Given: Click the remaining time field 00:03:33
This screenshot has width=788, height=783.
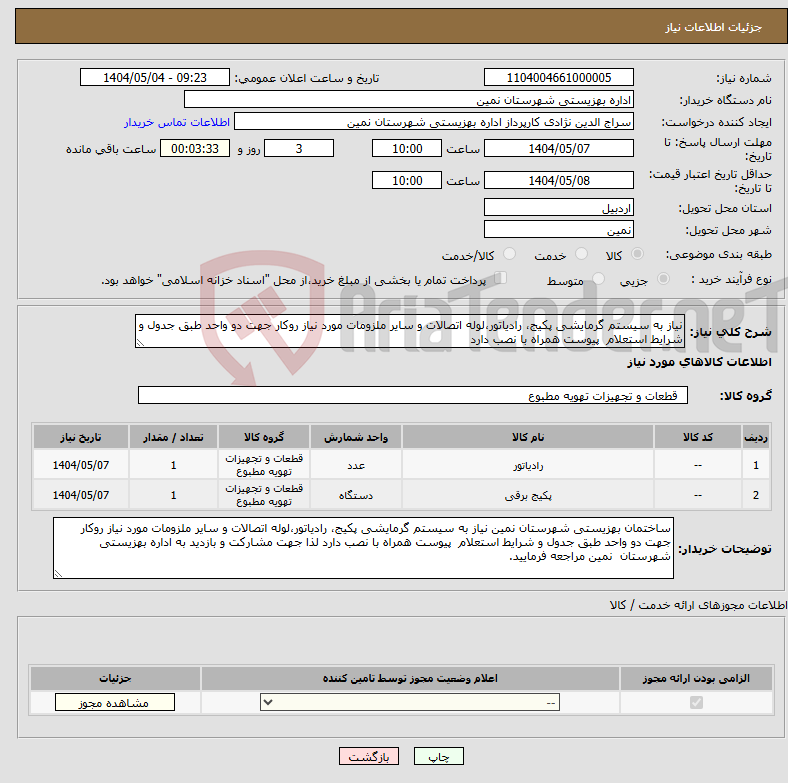Looking at the screenshot, I should [x=195, y=148].
